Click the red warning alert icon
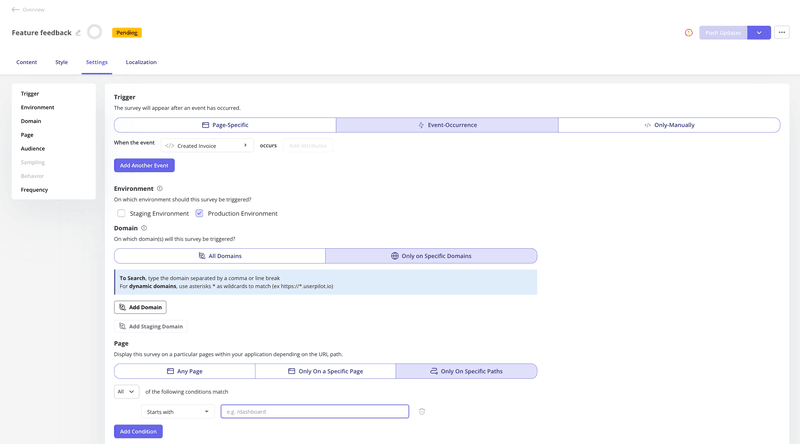This screenshot has width=800, height=444. (x=688, y=33)
